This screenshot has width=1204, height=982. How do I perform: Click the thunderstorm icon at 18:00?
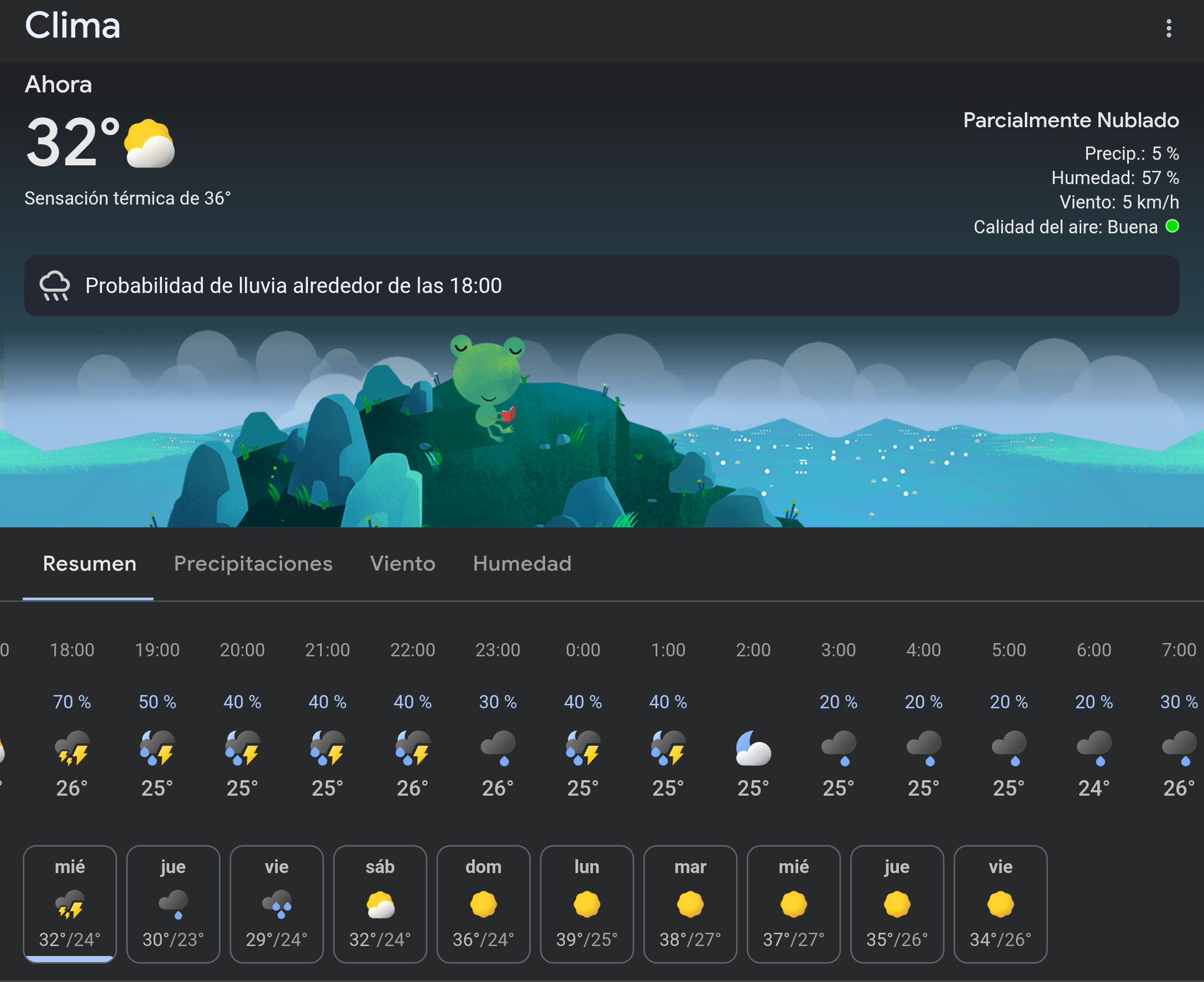click(72, 748)
